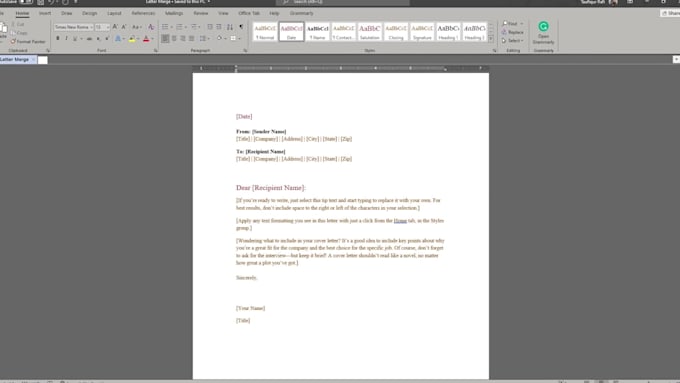Switch to the Mailings tab
The height and width of the screenshot is (383, 680).
point(174,13)
